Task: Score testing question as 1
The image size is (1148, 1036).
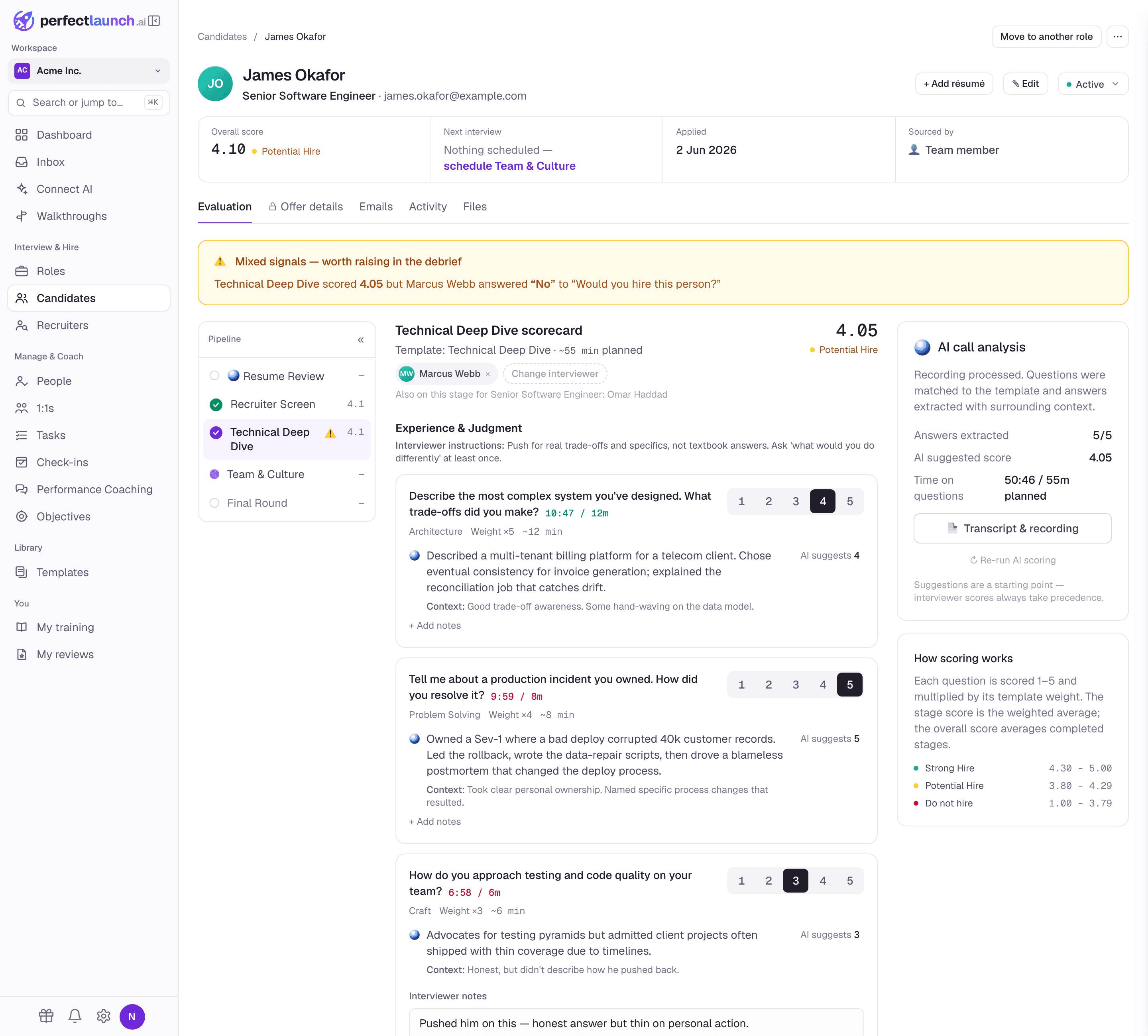Action: click(x=741, y=881)
